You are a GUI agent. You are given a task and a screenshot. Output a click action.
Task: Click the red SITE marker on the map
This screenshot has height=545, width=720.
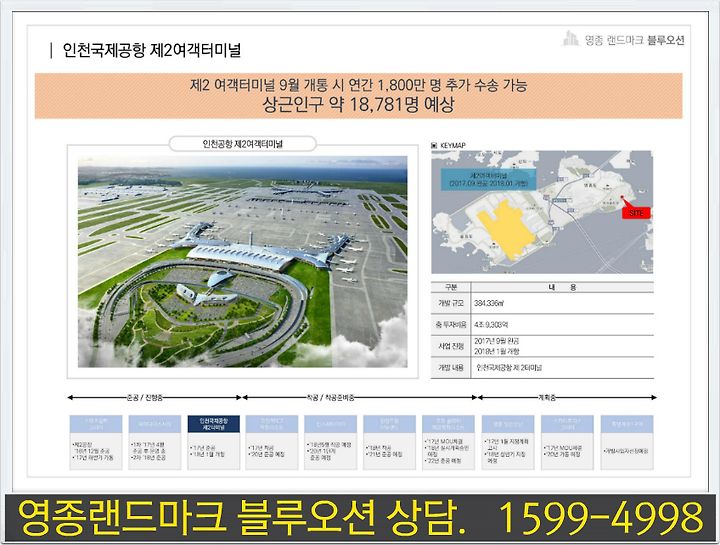click(x=636, y=213)
